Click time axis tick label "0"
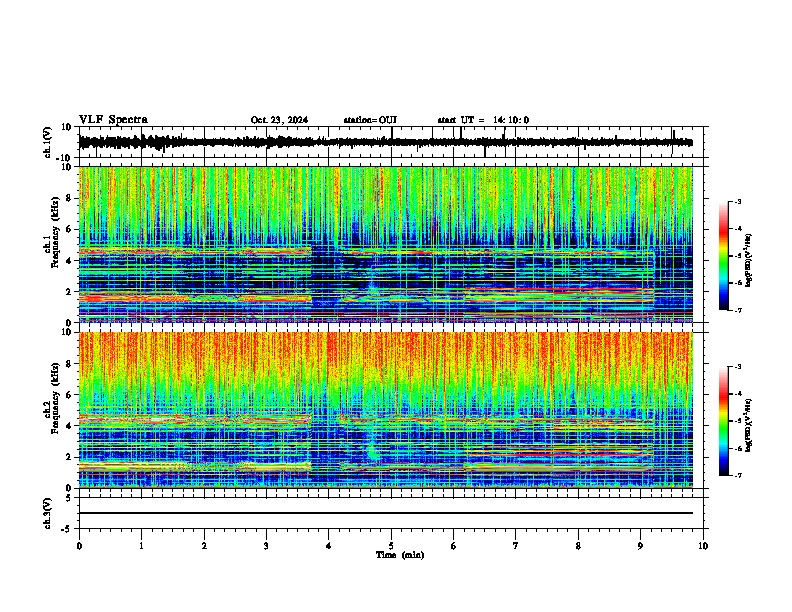Screen dimensions: 792x612 (79, 546)
